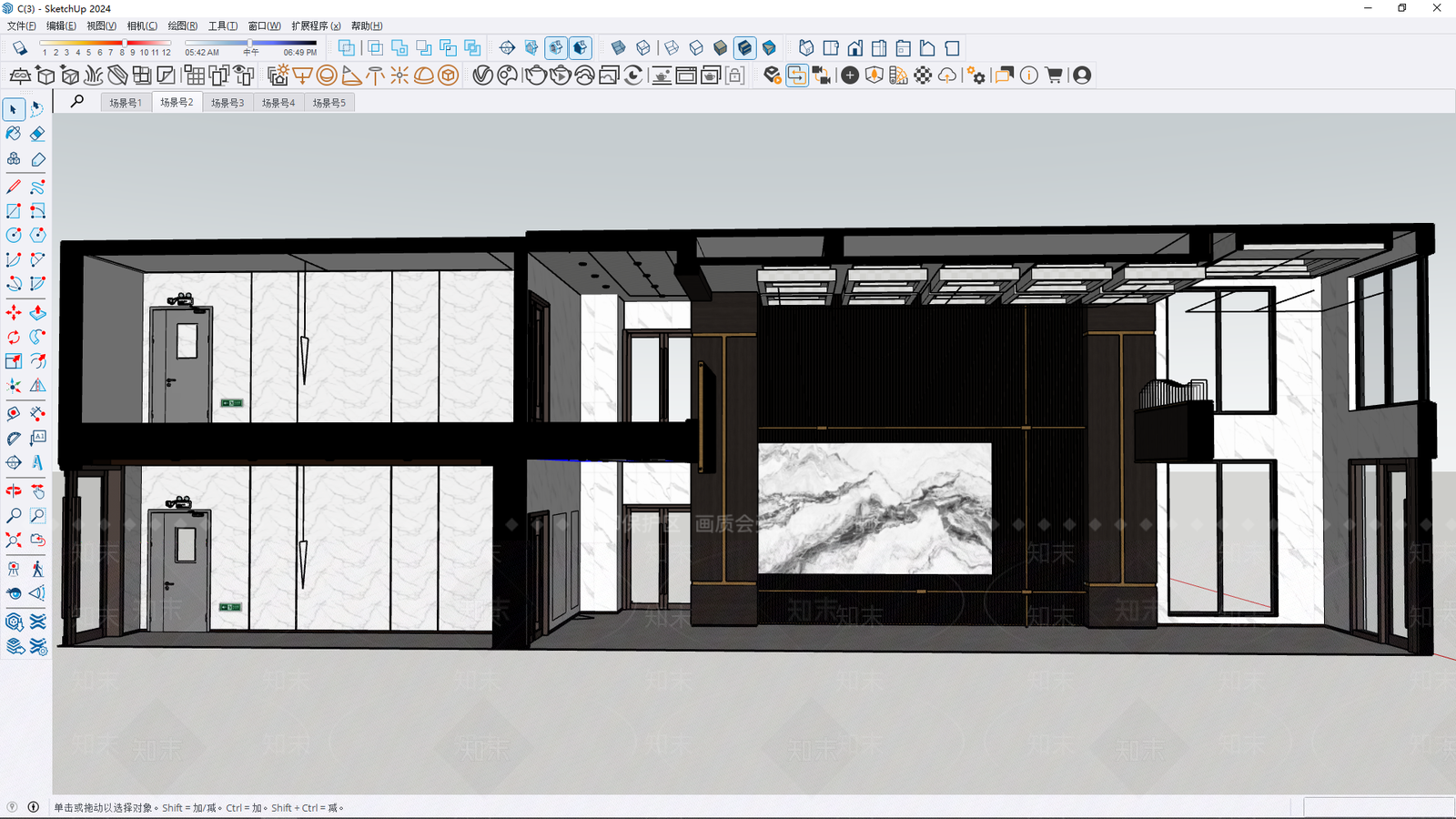Switch to scene tab 场景号5
Screen dimensions: 1456x819
coord(329,103)
